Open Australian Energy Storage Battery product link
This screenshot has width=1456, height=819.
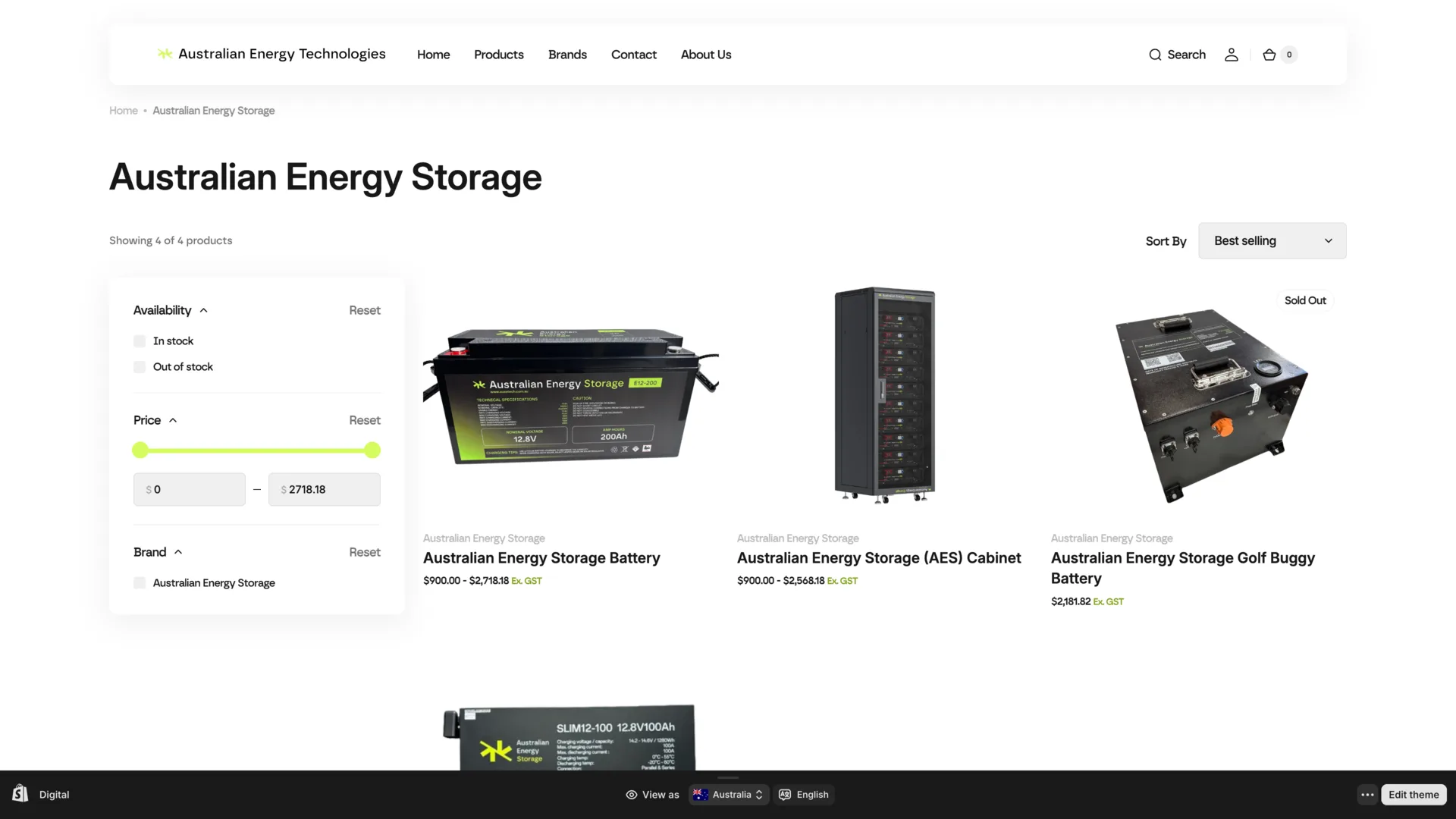(541, 558)
